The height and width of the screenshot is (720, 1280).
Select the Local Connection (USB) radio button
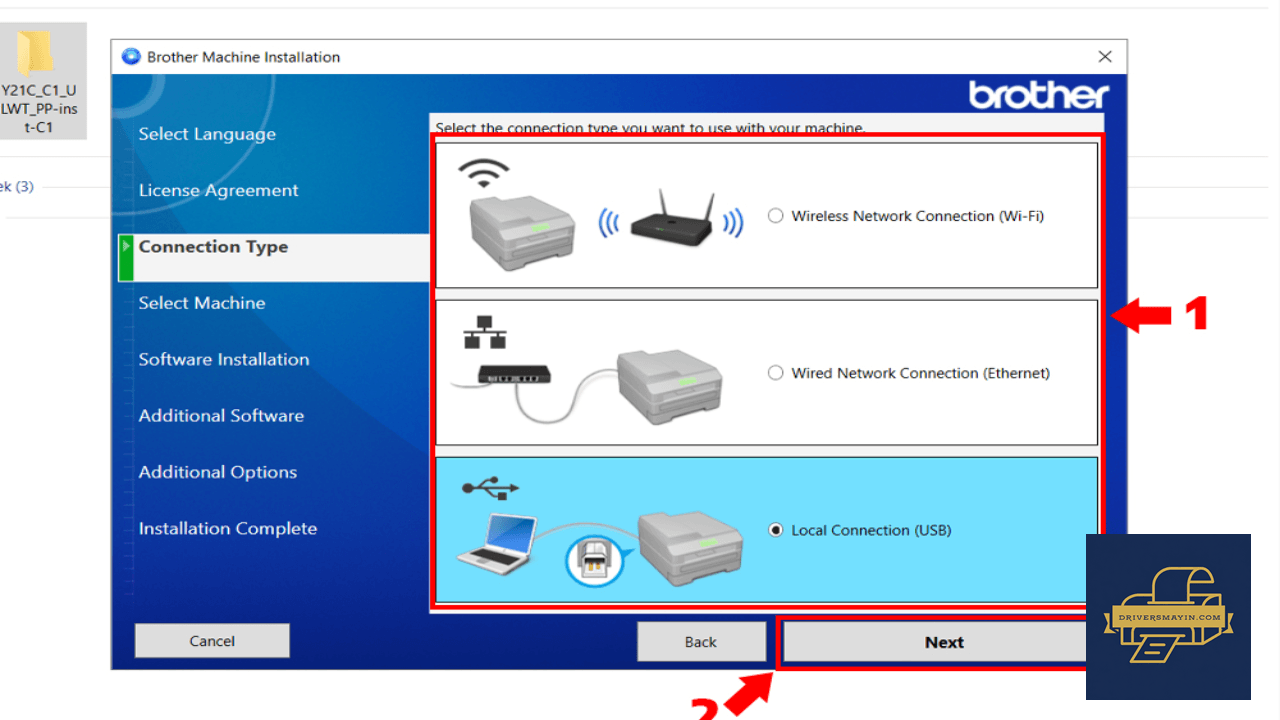[x=776, y=530]
